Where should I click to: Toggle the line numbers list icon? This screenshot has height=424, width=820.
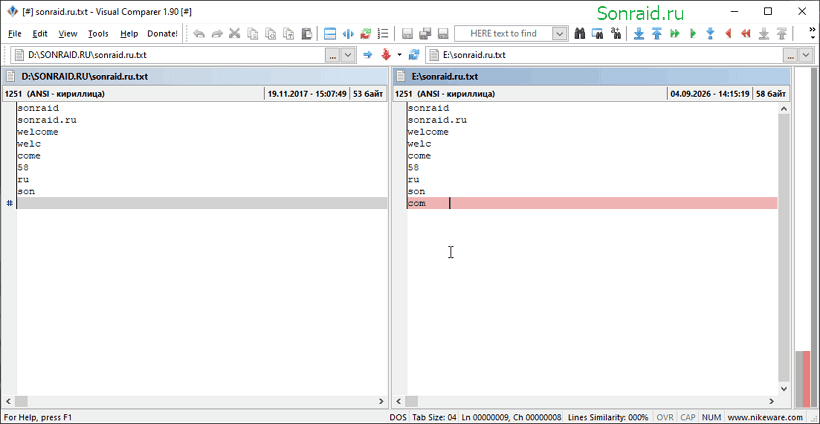[383, 34]
